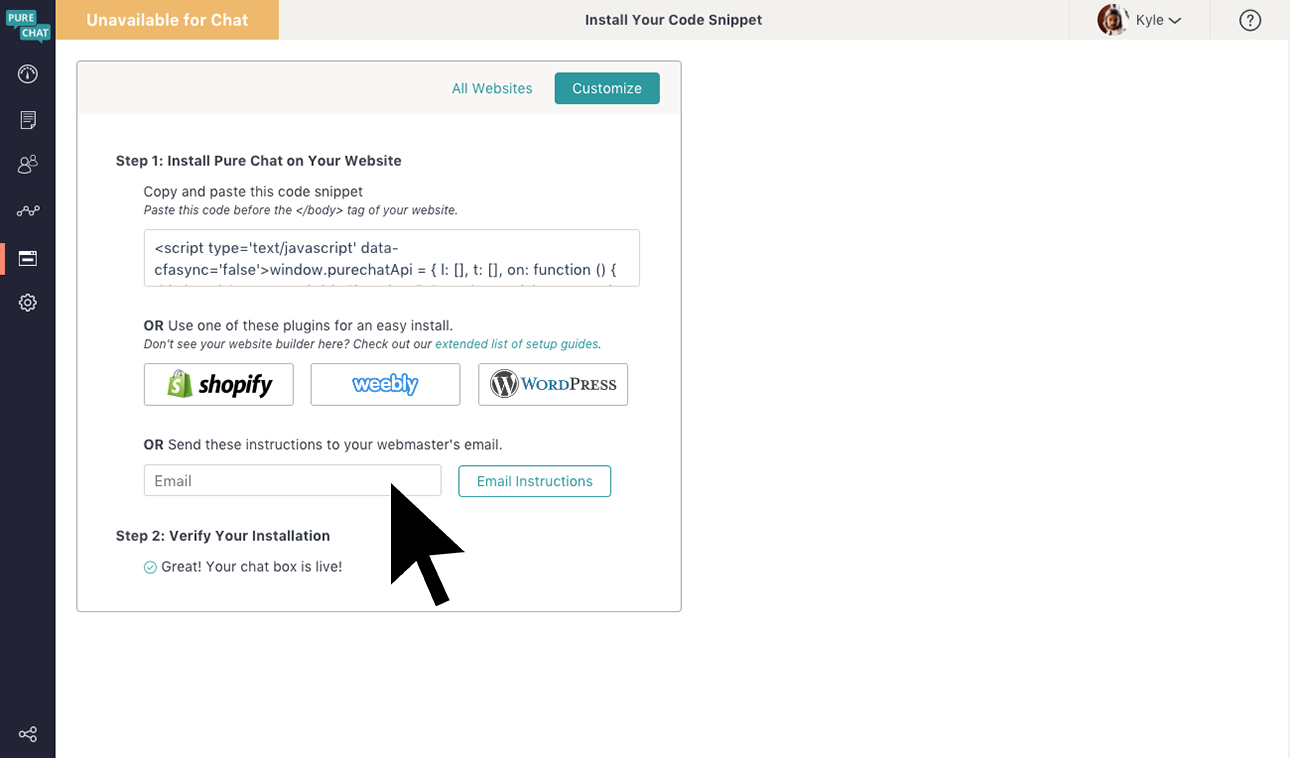
Task: Open the analytics graph icon in sidebar
Action: (x=28, y=211)
